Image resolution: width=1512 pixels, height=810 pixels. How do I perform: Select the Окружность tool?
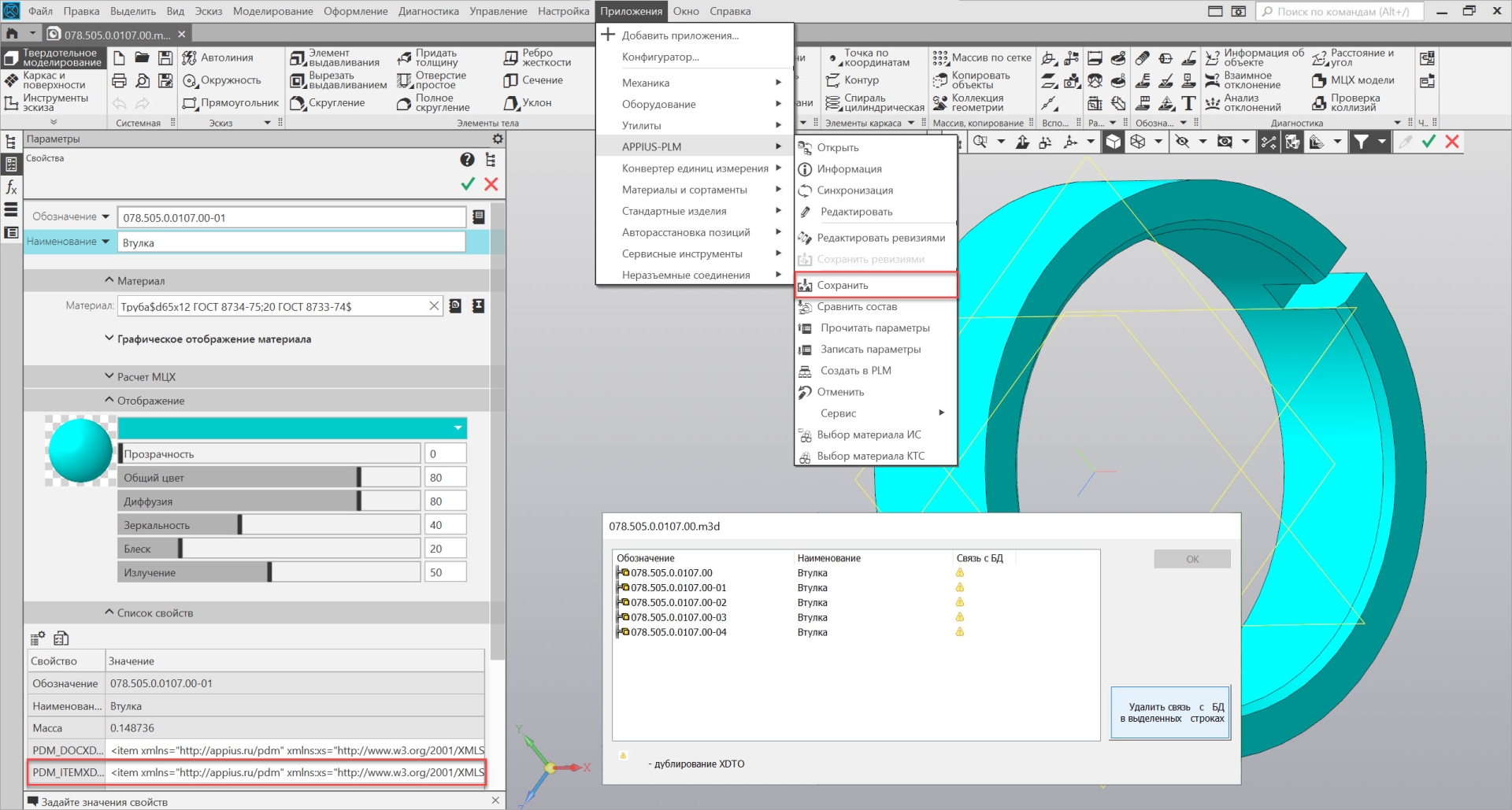point(221,80)
